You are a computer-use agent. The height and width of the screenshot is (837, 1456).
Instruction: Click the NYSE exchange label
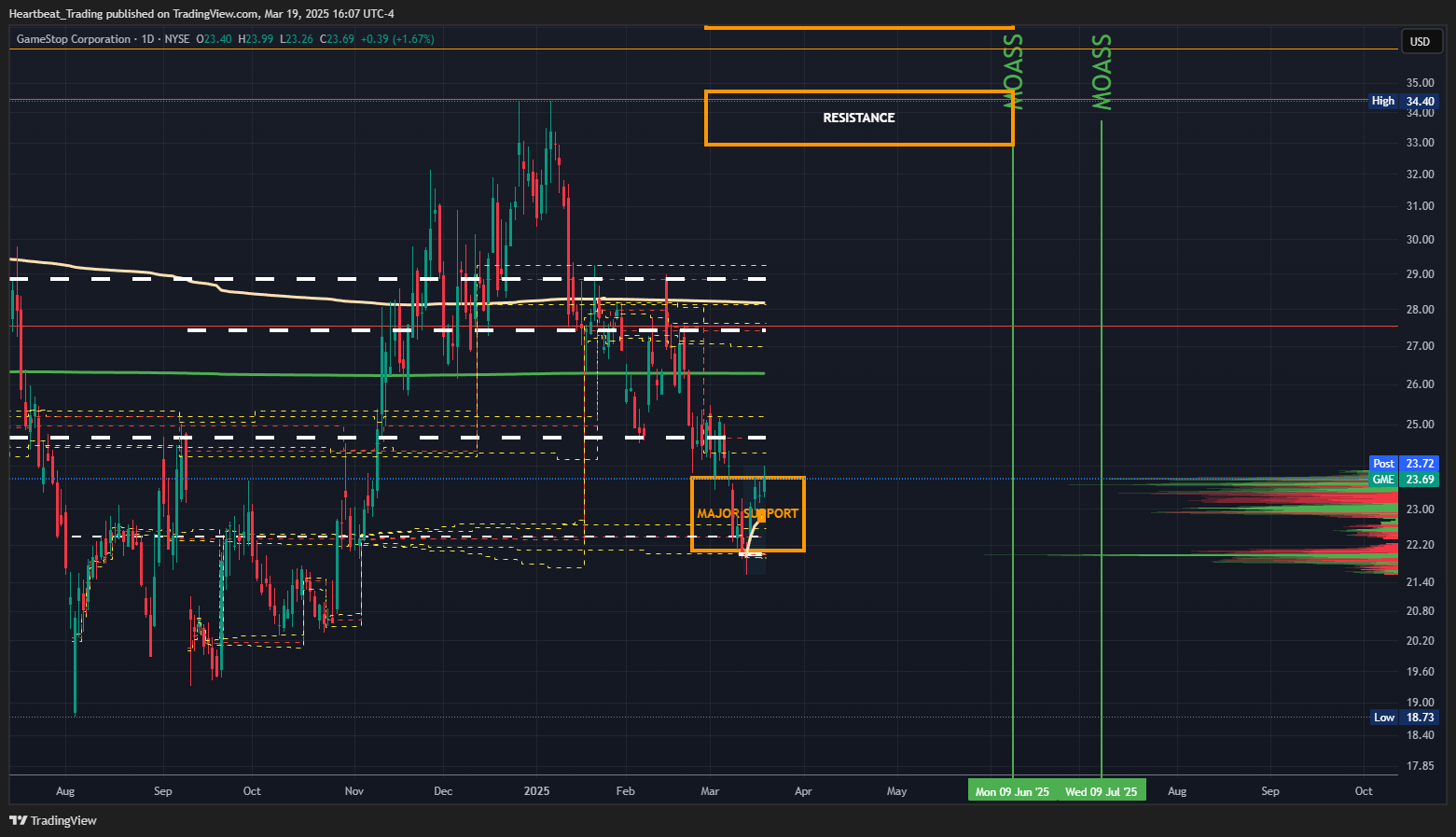point(176,39)
